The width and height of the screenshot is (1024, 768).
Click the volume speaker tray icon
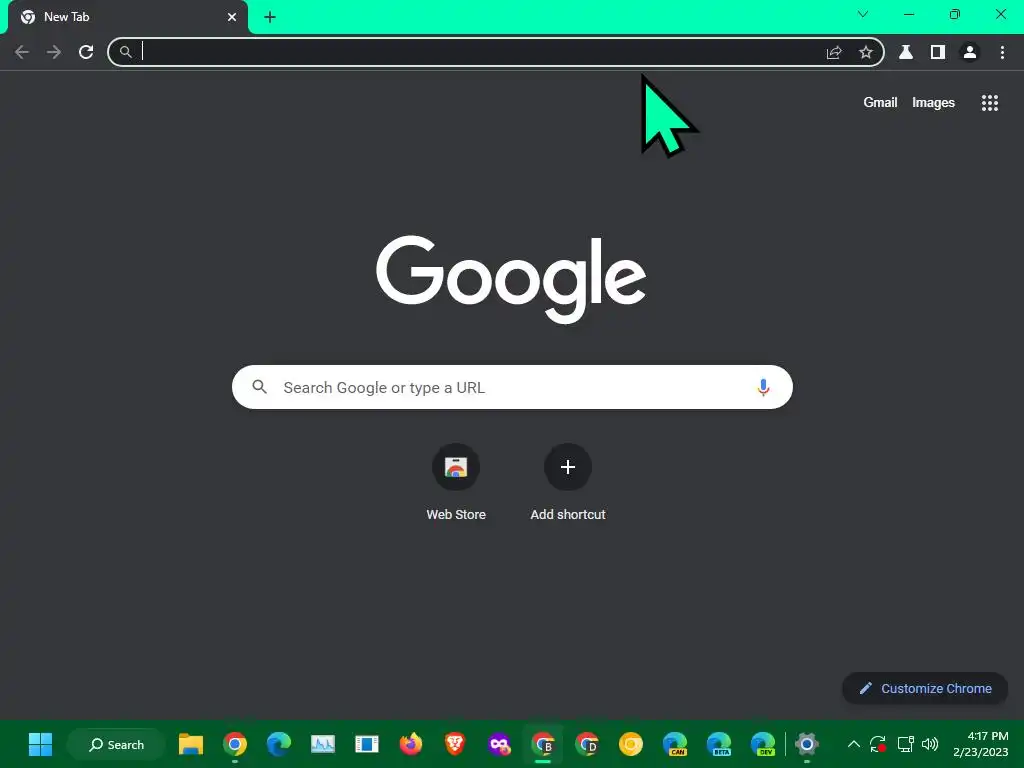(930, 744)
